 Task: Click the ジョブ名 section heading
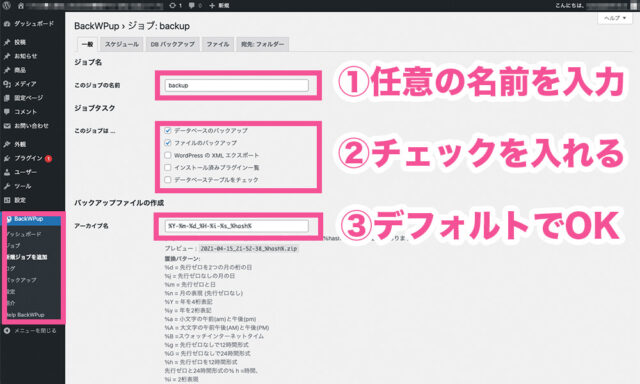[88, 62]
